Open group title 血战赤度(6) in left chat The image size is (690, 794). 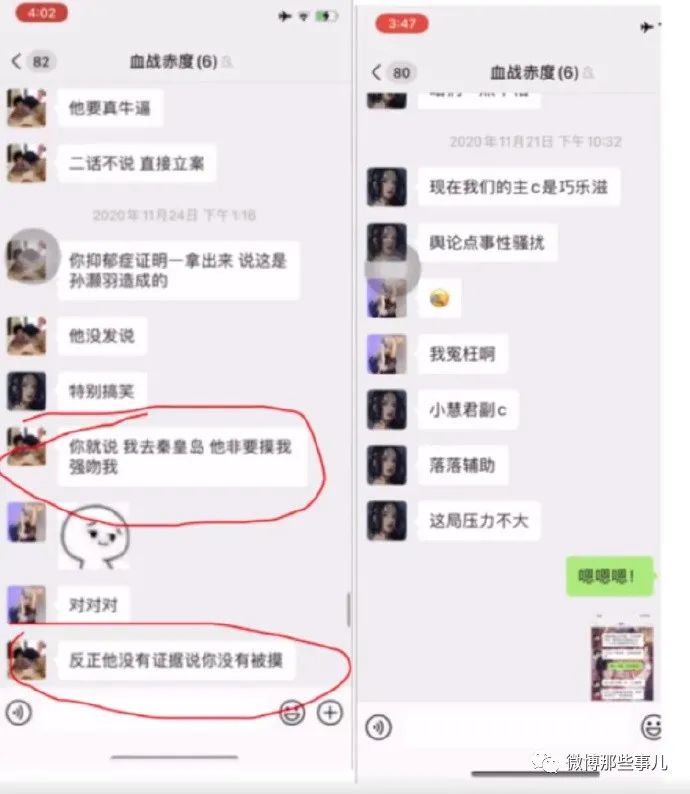point(174,62)
